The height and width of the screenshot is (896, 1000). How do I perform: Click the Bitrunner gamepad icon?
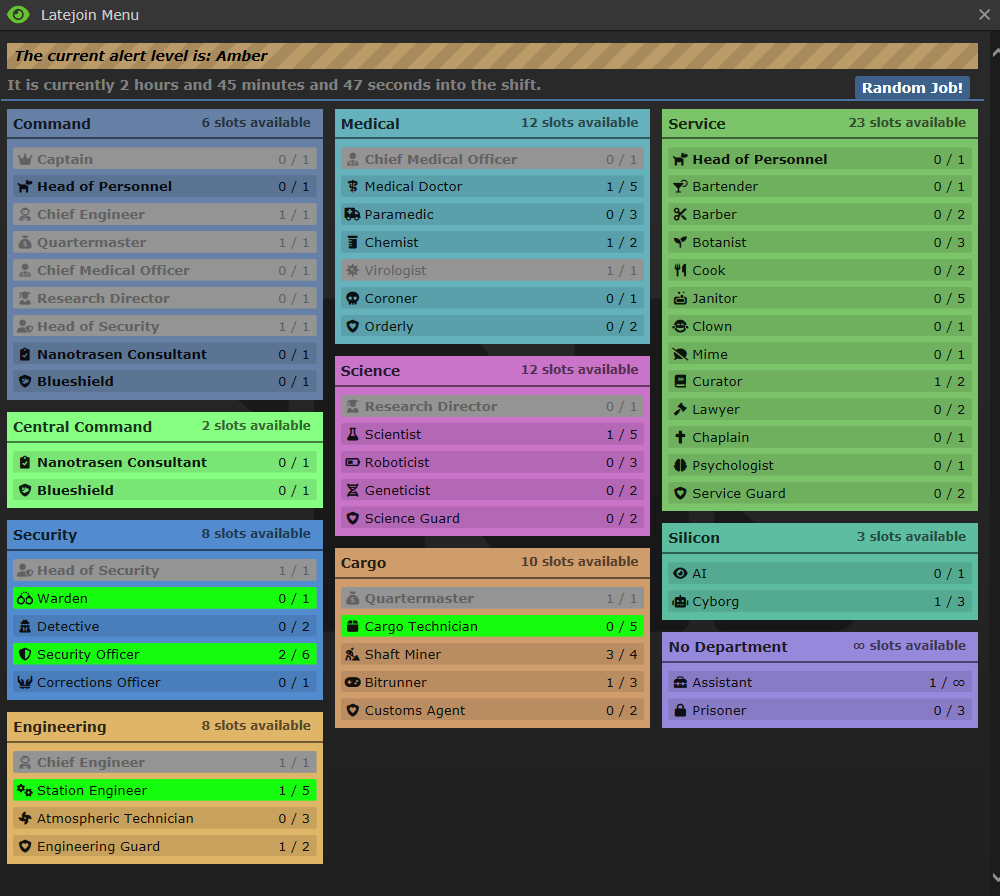point(352,683)
